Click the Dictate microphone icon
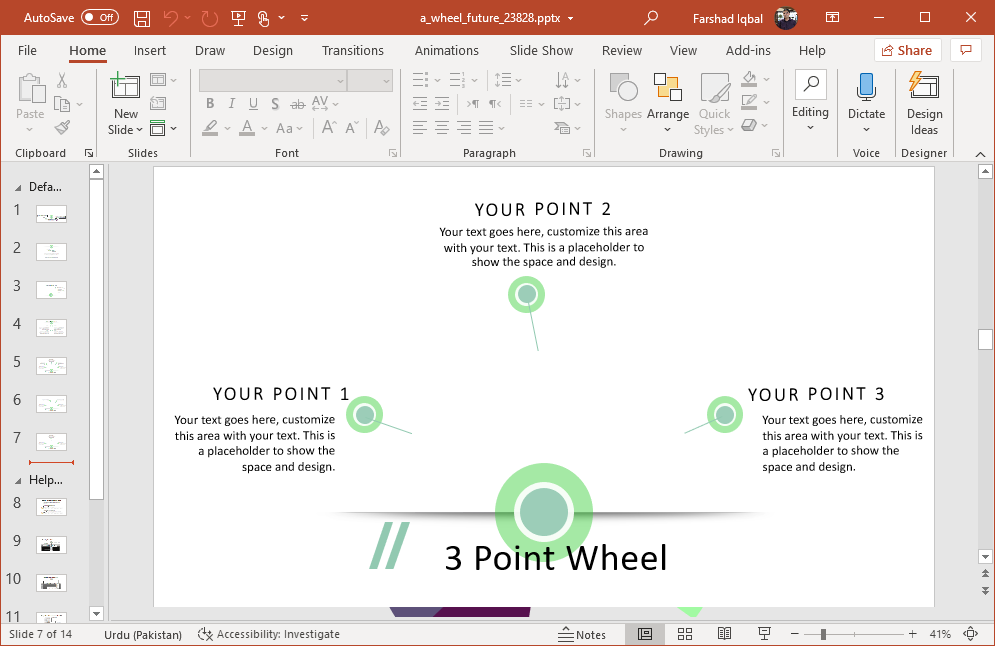 pos(866,88)
